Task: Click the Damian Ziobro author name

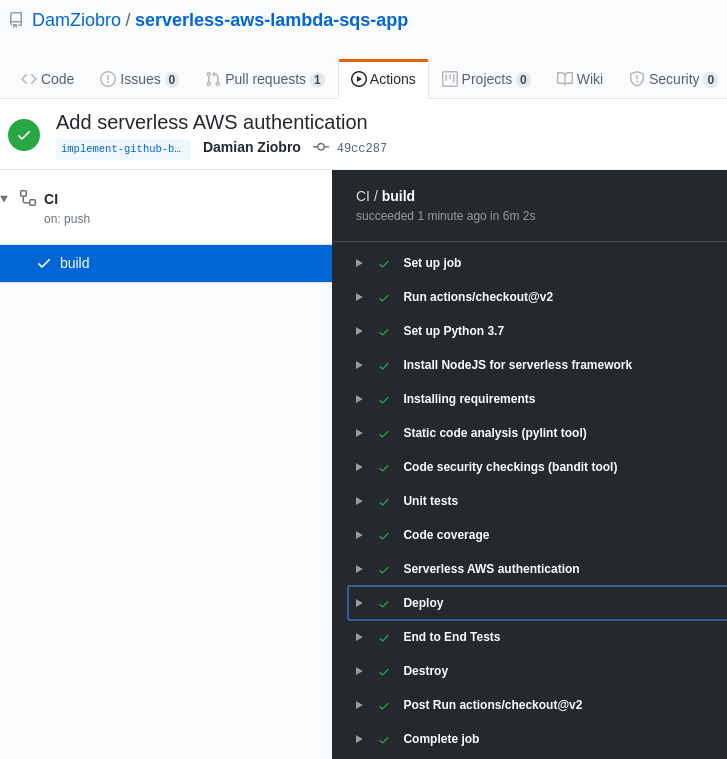Action: coord(252,147)
